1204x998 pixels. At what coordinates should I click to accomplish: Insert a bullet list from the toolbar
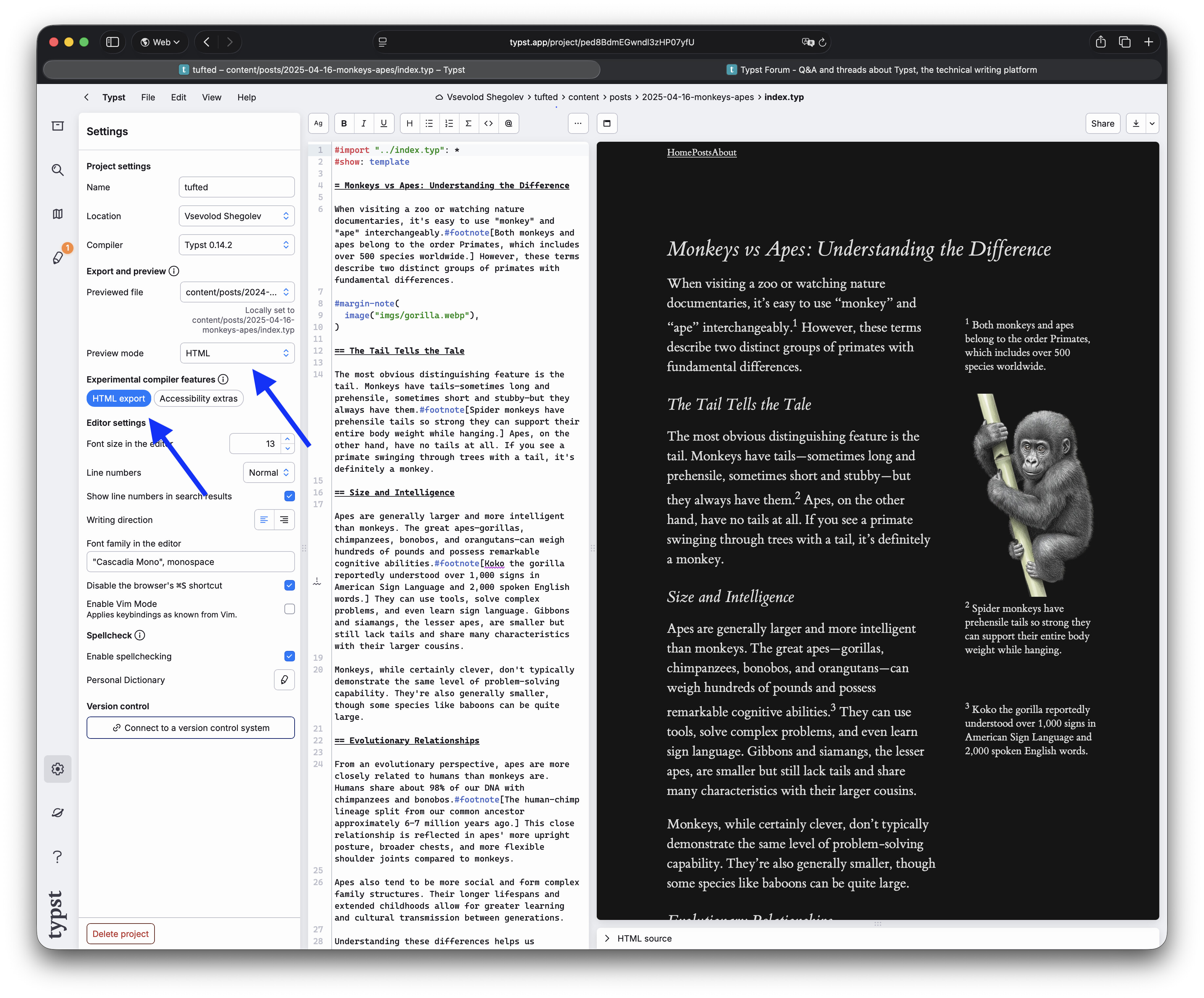[x=429, y=123]
